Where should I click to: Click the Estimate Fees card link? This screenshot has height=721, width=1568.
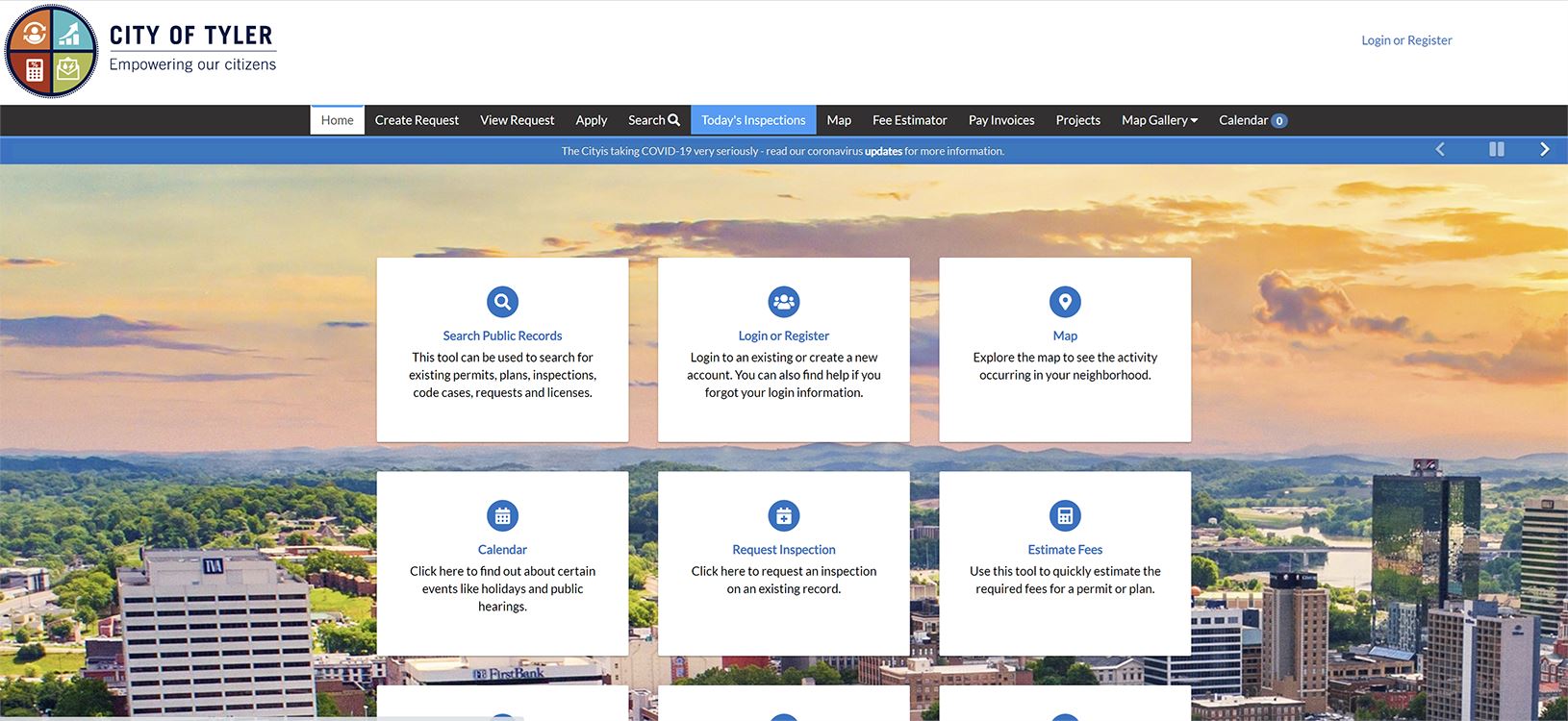pos(1065,550)
